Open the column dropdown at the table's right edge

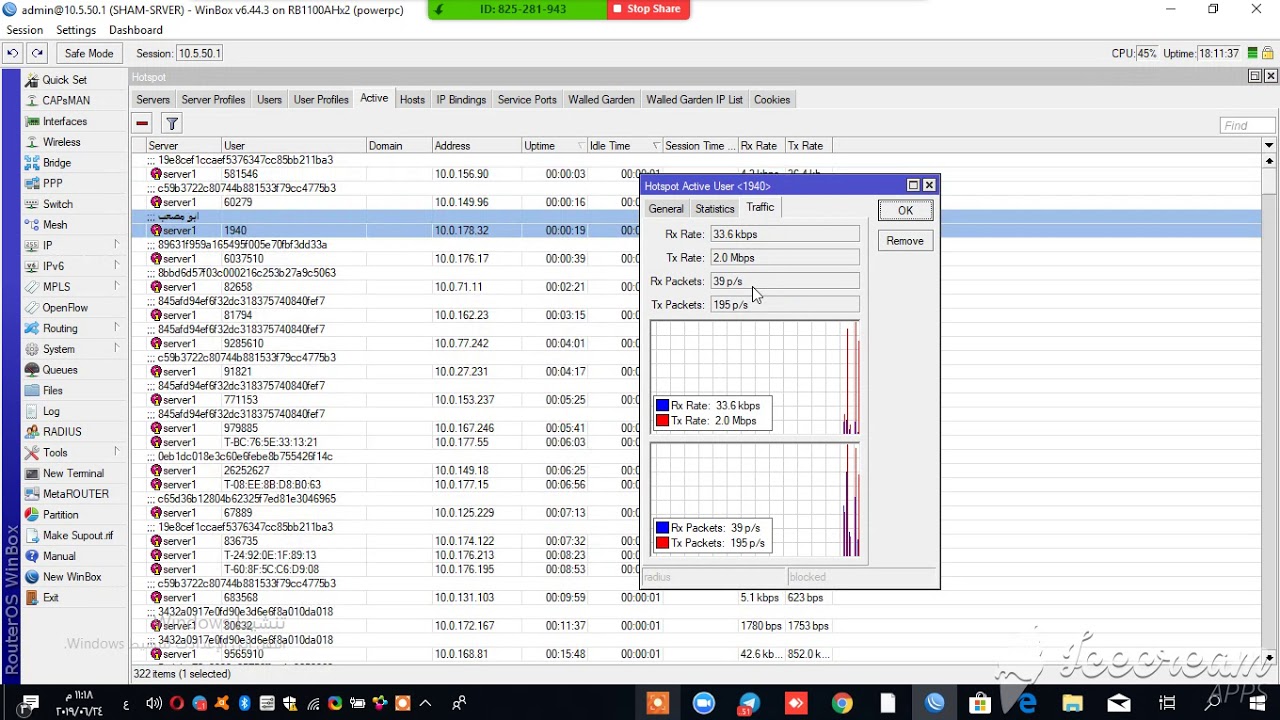pos(1269,146)
